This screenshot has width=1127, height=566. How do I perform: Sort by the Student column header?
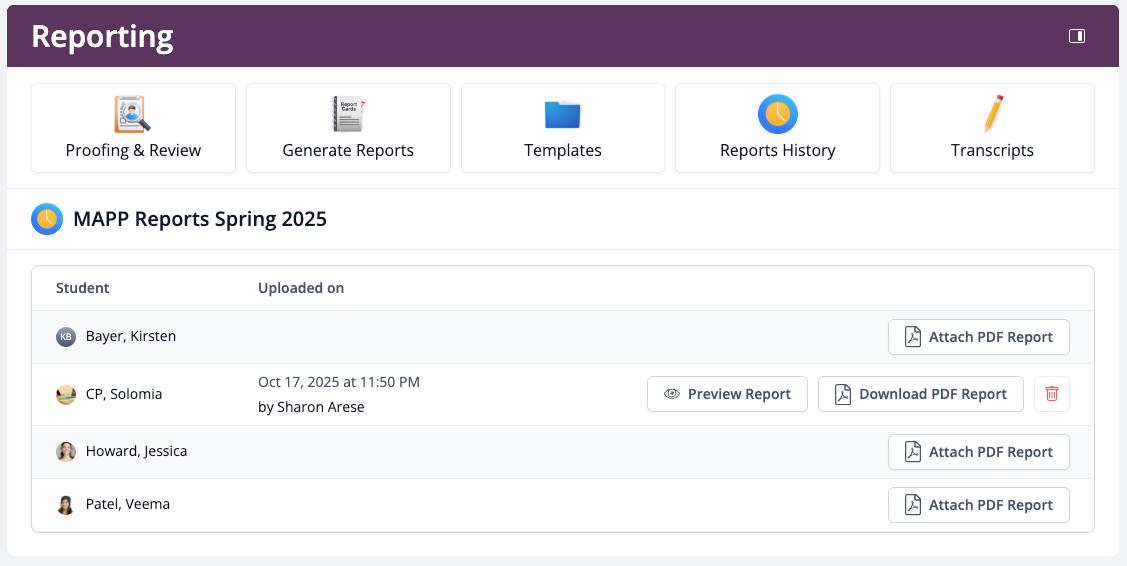83,288
